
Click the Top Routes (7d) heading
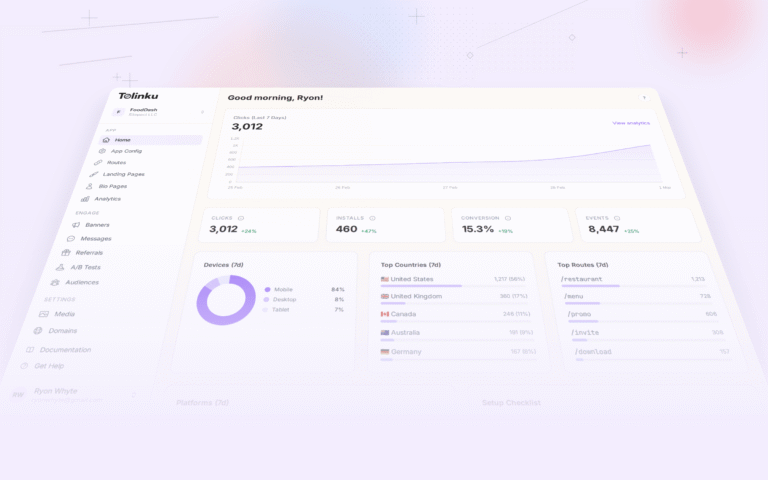583,265
